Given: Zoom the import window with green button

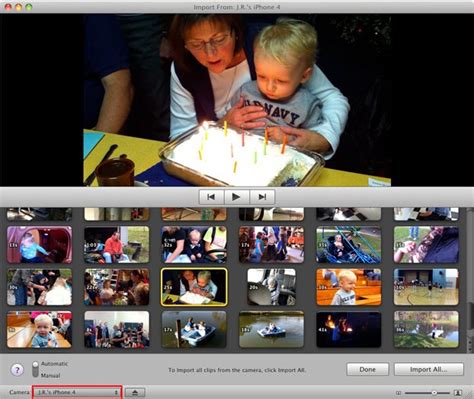Looking at the screenshot, I should pyautogui.click(x=29, y=7).
